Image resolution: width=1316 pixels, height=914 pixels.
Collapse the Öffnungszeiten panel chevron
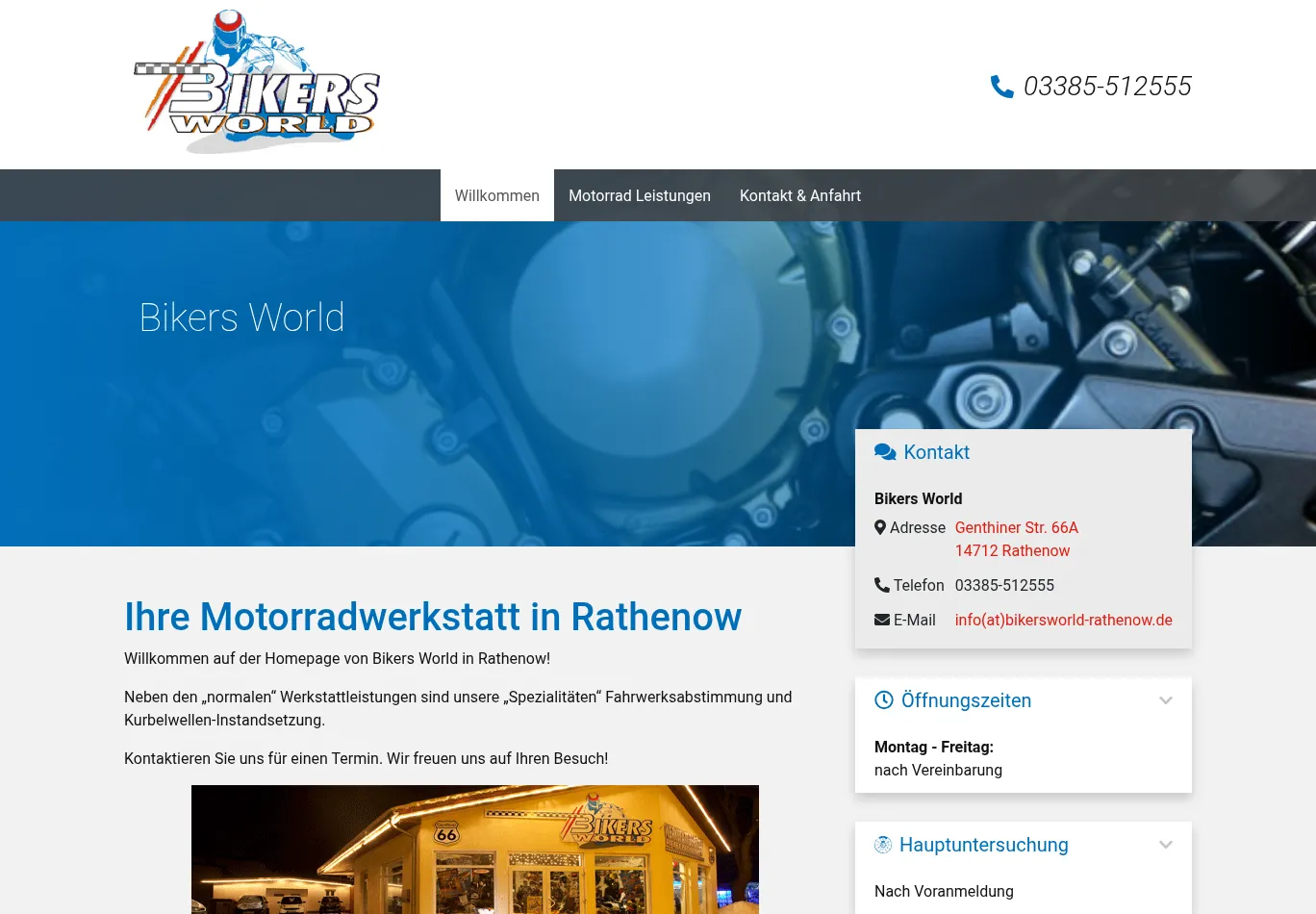pyautogui.click(x=1166, y=700)
